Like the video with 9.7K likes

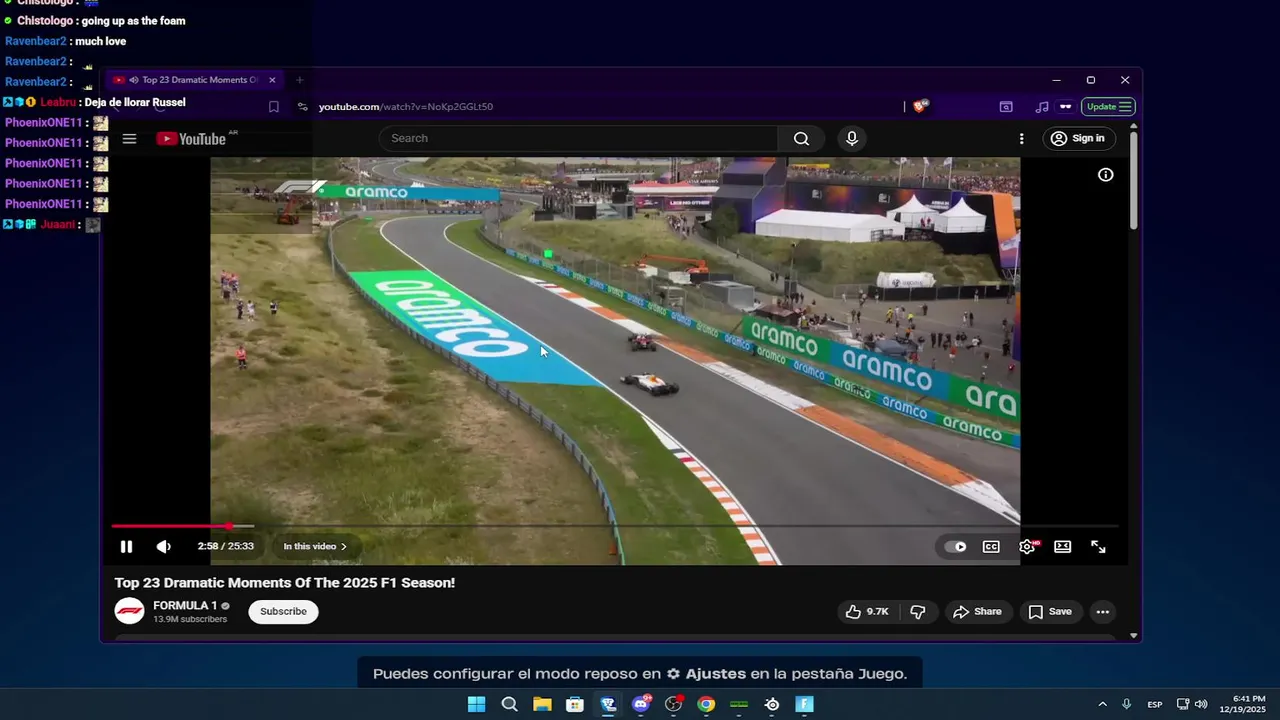coord(867,612)
